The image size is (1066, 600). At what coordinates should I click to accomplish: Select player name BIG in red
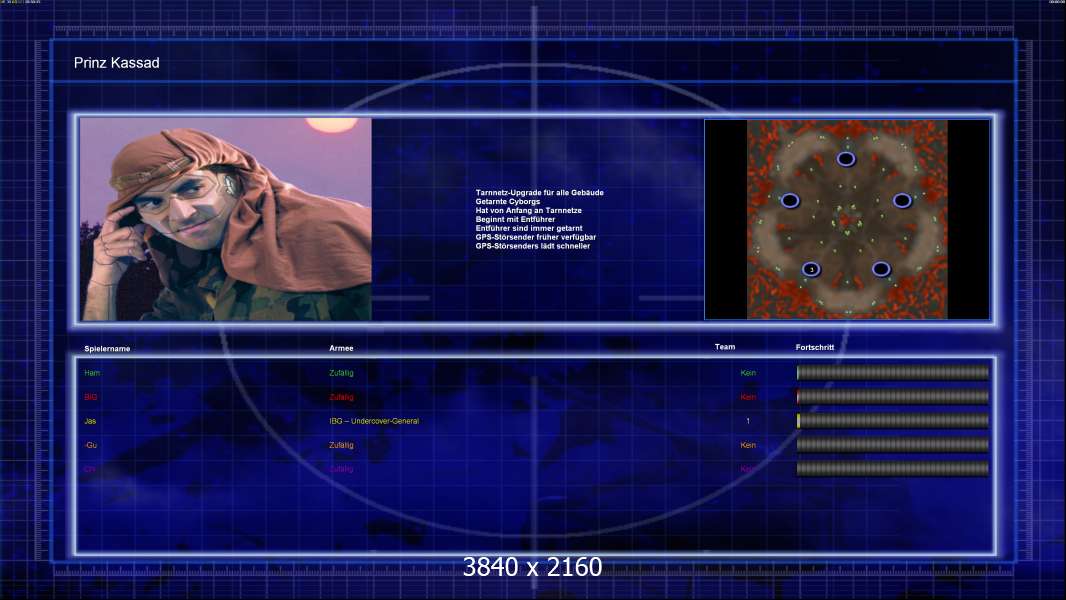90,397
